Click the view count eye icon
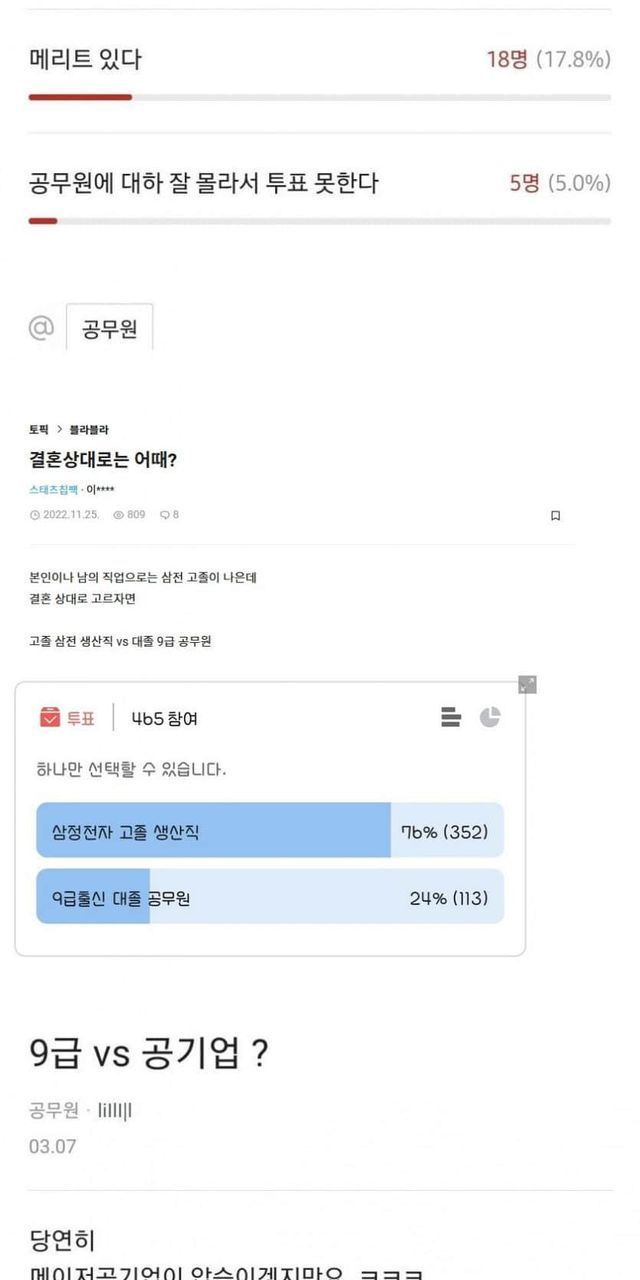The image size is (640, 1280). tap(118, 515)
